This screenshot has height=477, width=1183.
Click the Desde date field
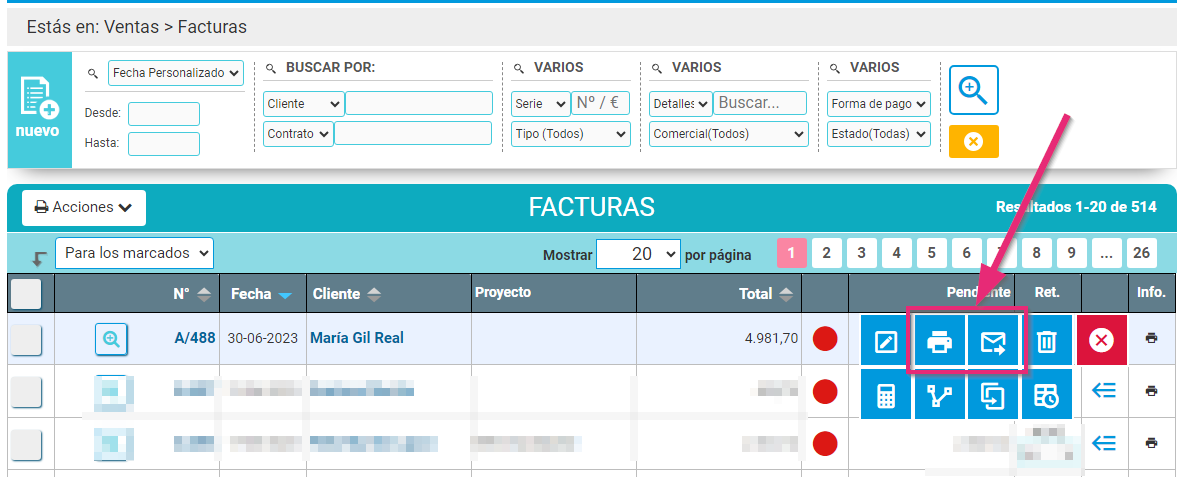click(164, 114)
